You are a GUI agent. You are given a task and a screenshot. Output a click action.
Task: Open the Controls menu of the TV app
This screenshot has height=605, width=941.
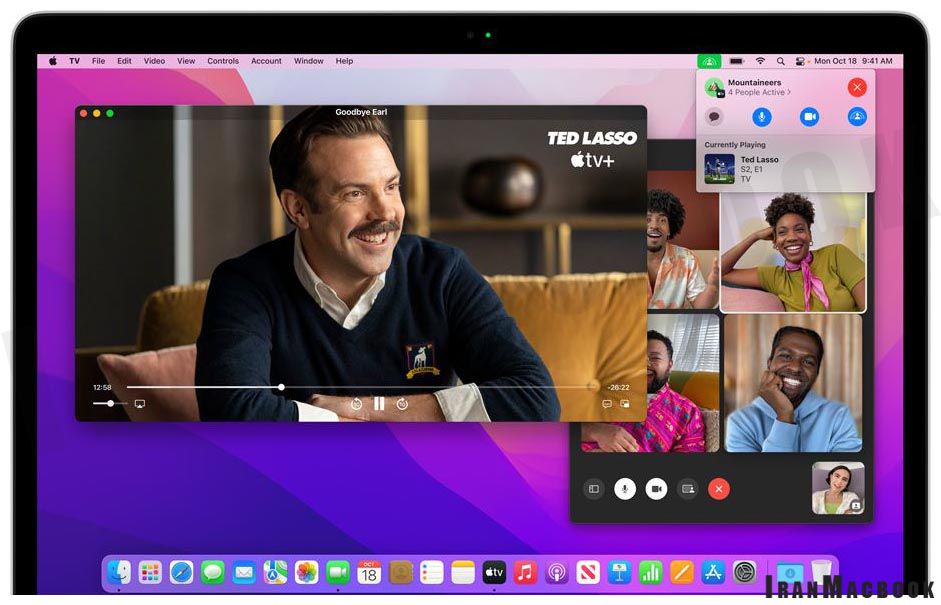(223, 60)
